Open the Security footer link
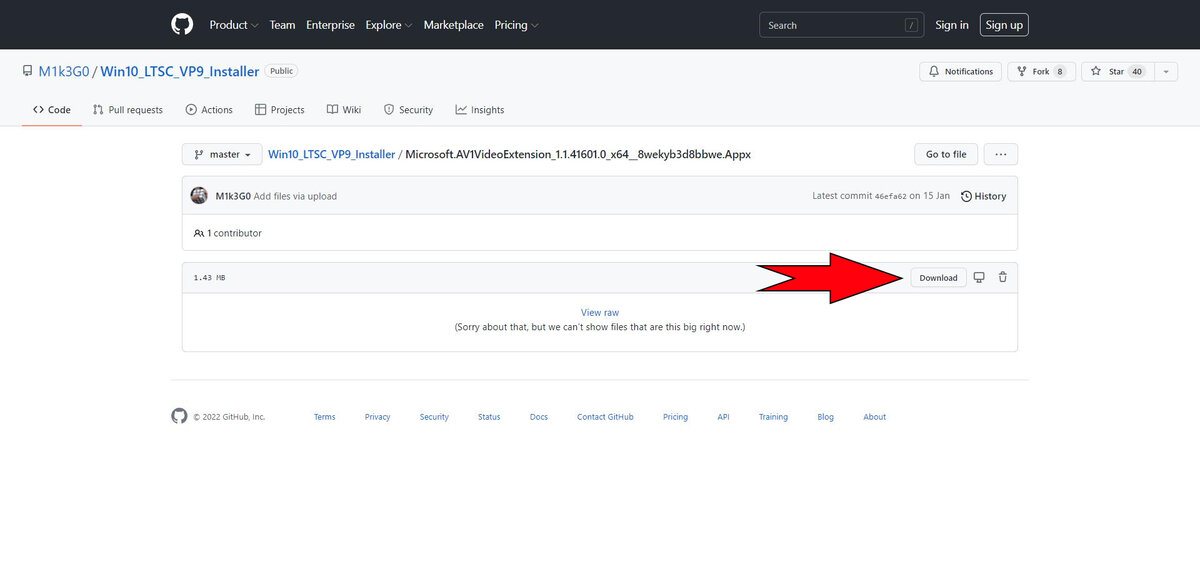This screenshot has width=1200, height=586. point(434,417)
